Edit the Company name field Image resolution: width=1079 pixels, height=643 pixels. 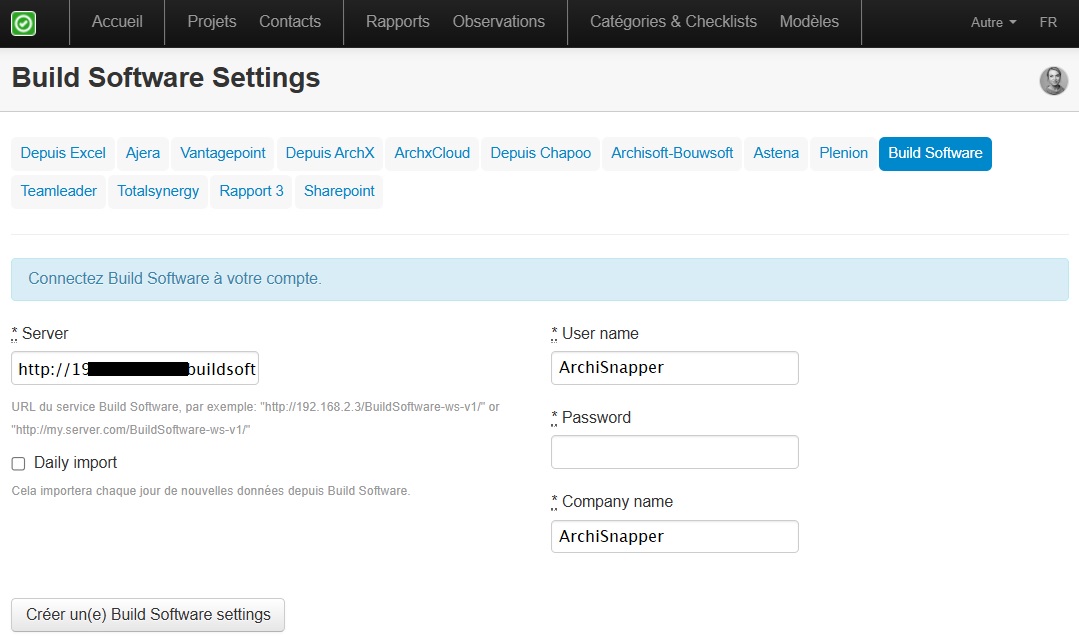click(x=674, y=537)
